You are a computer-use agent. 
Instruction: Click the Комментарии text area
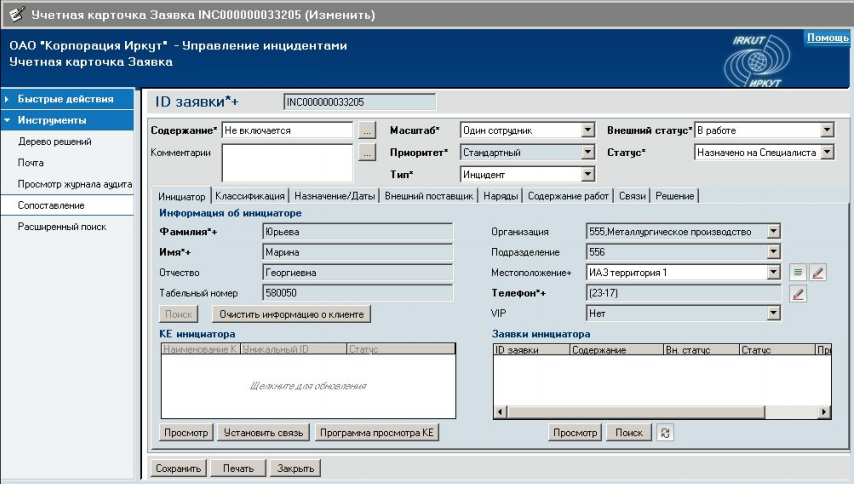click(288, 162)
